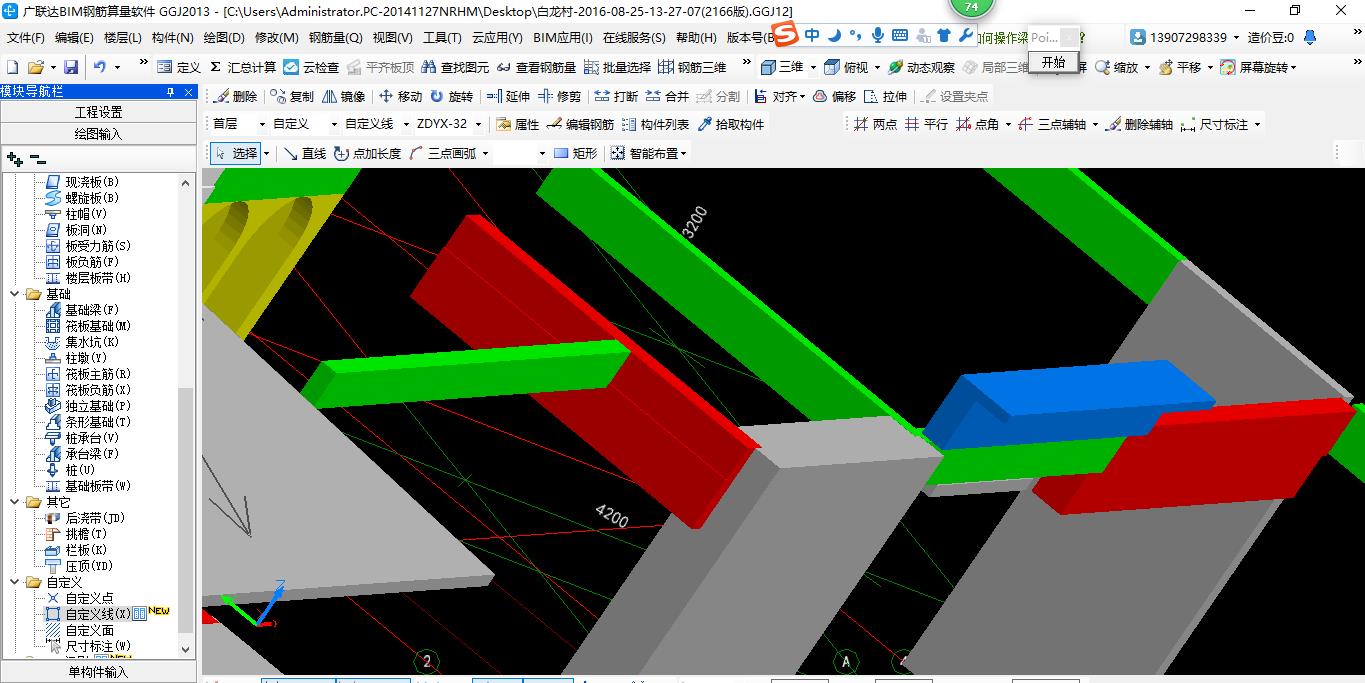Use the 修剪 trim tool
The width and height of the screenshot is (1365, 683).
[x=559, y=96]
